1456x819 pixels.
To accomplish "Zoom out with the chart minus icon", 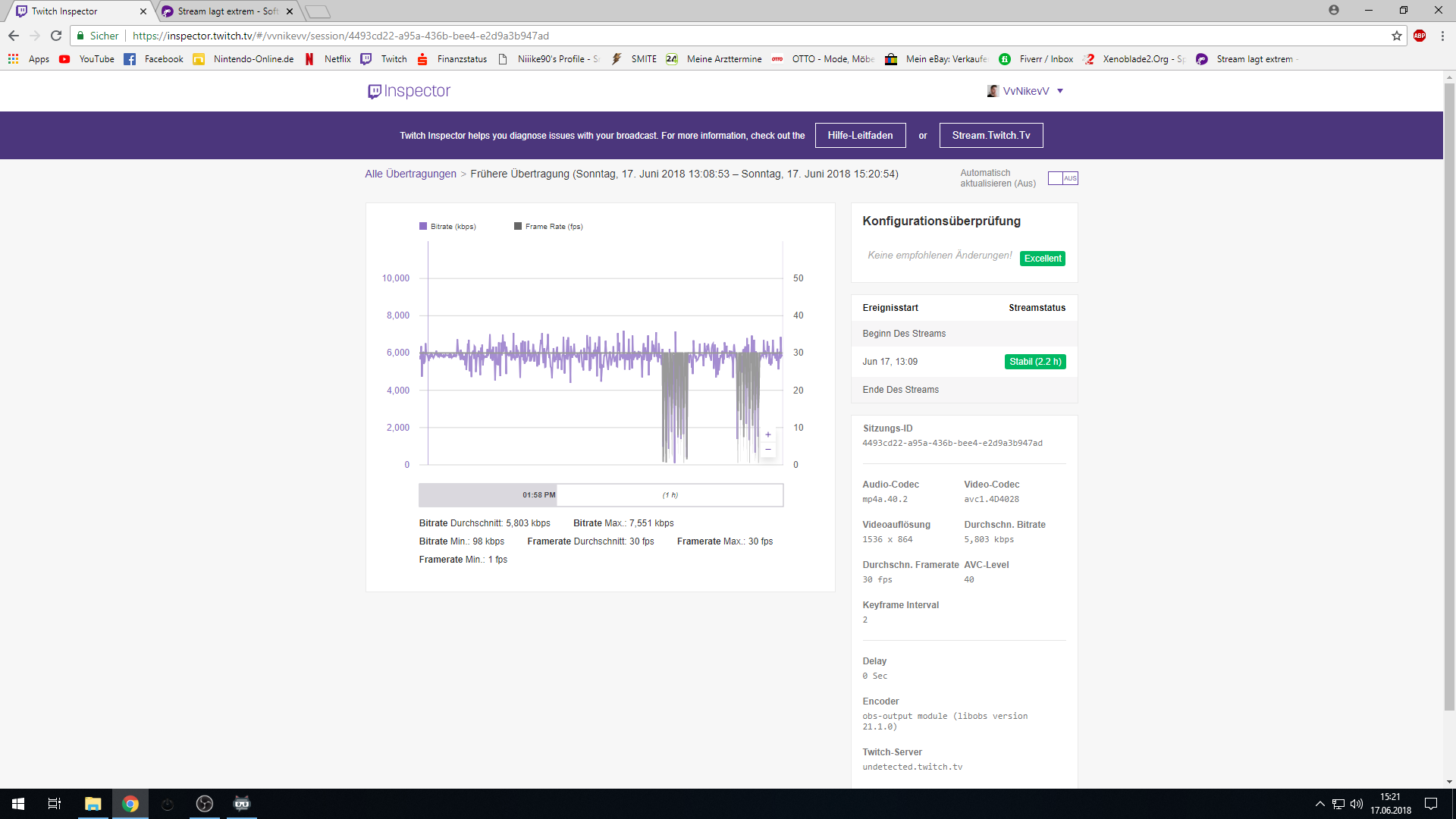I will (x=768, y=450).
